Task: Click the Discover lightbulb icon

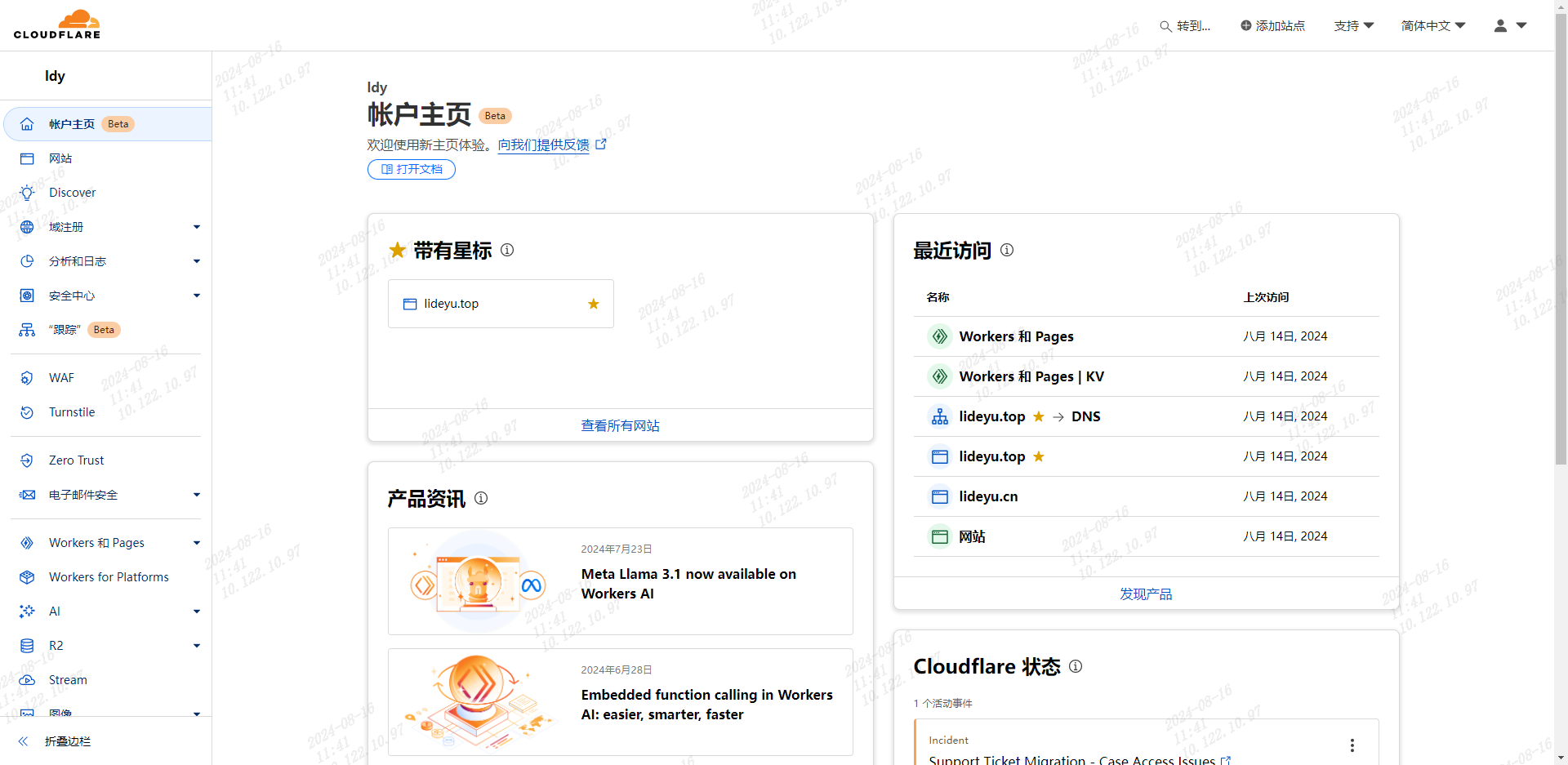Action: (x=27, y=193)
